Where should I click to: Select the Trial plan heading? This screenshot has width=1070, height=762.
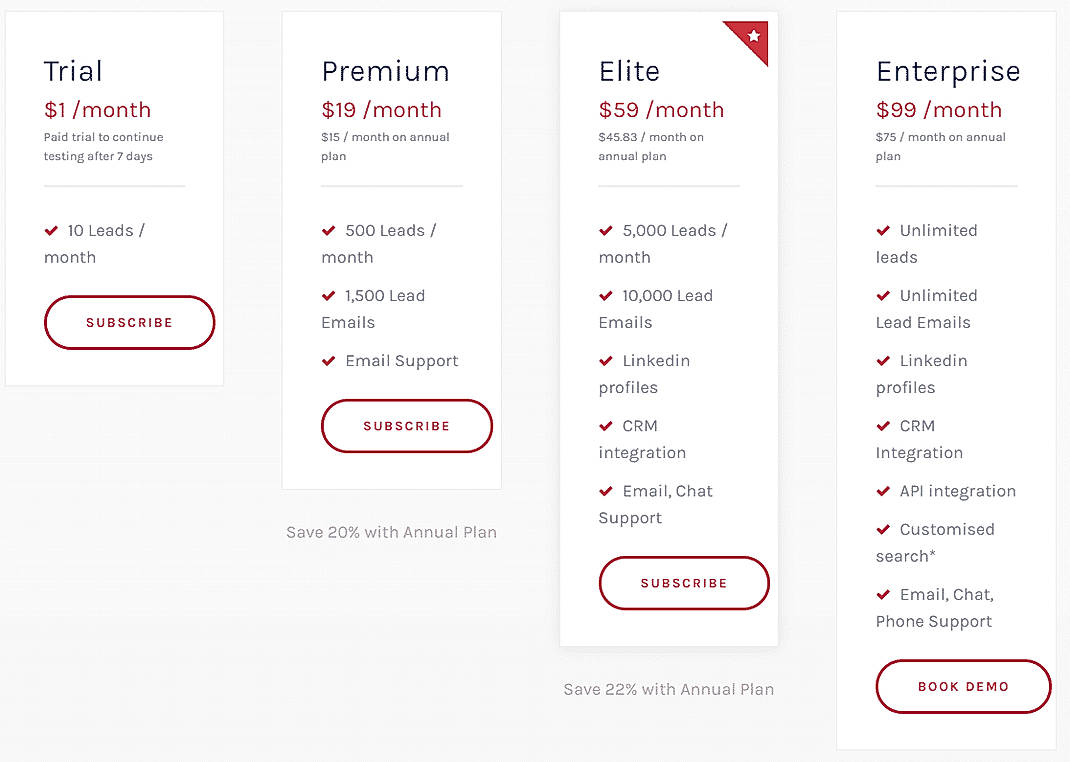[x=73, y=71]
